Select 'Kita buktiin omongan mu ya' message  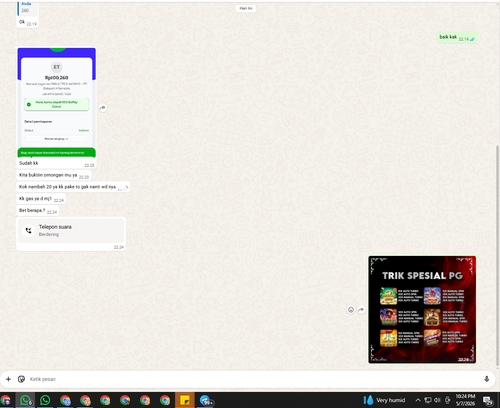click(54, 175)
